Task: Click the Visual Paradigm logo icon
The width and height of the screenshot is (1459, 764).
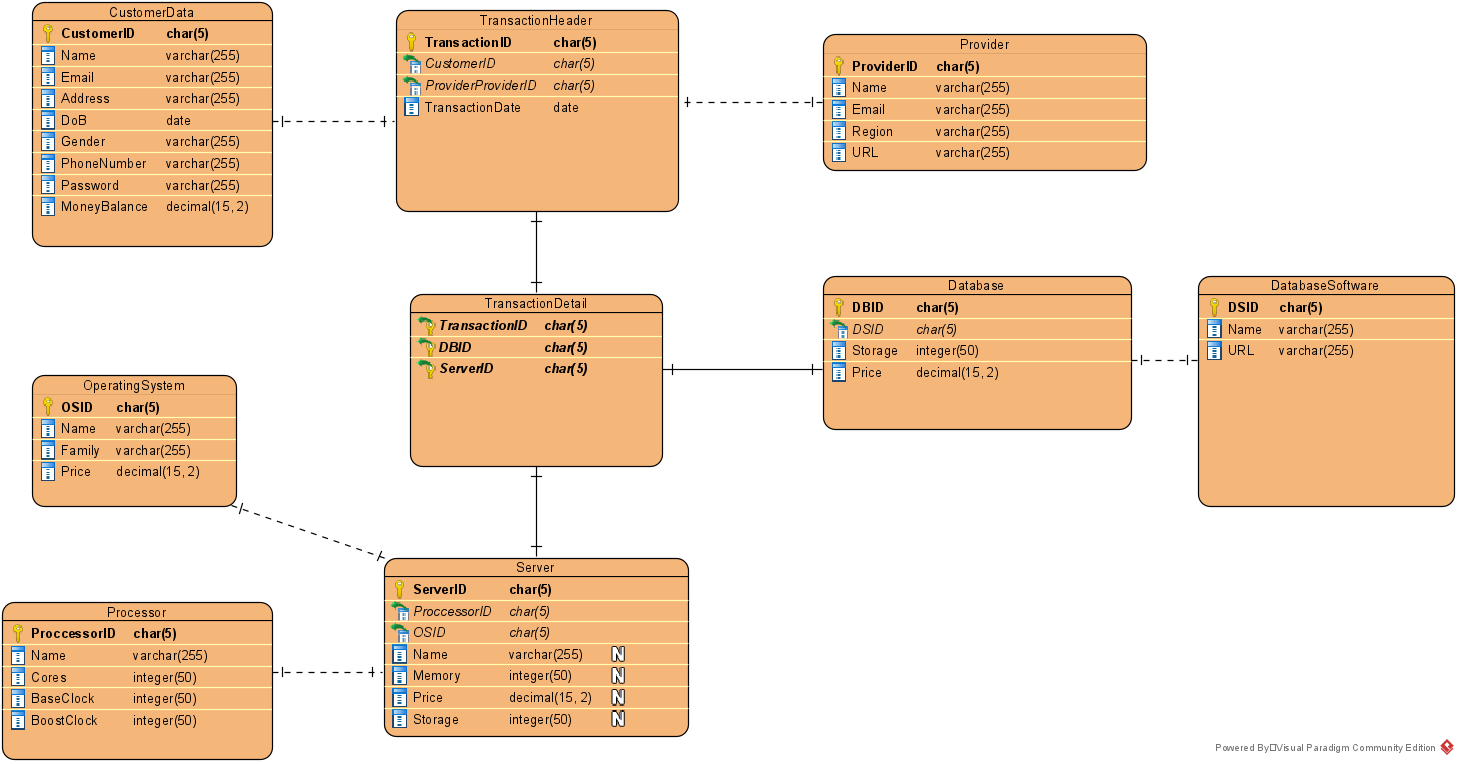Action: (1446, 747)
